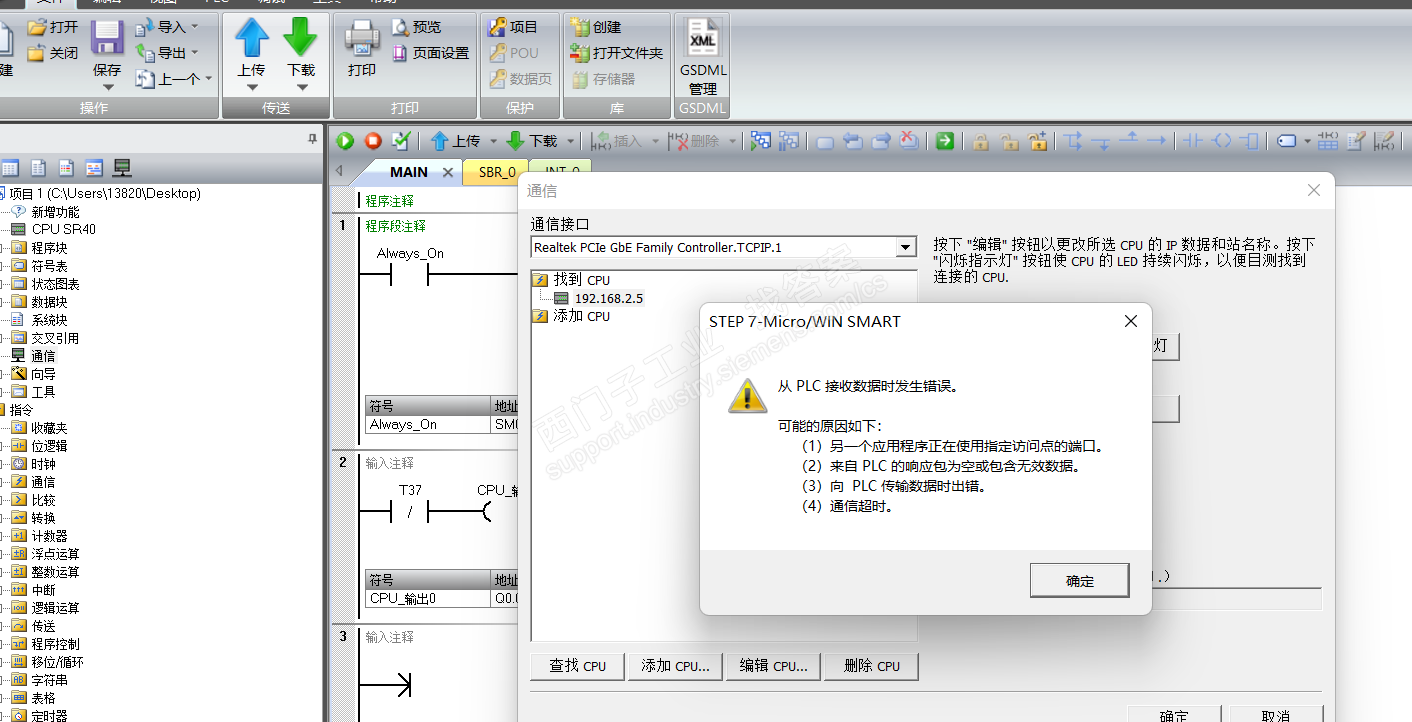This screenshot has height=722, width=1412.
Task: Open Page Setup (页面设置)
Action: (430, 53)
